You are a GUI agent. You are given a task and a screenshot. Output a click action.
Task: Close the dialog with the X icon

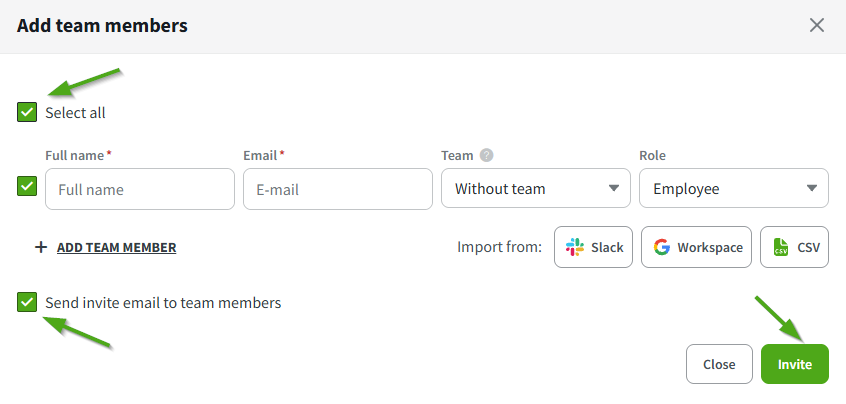tap(817, 25)
